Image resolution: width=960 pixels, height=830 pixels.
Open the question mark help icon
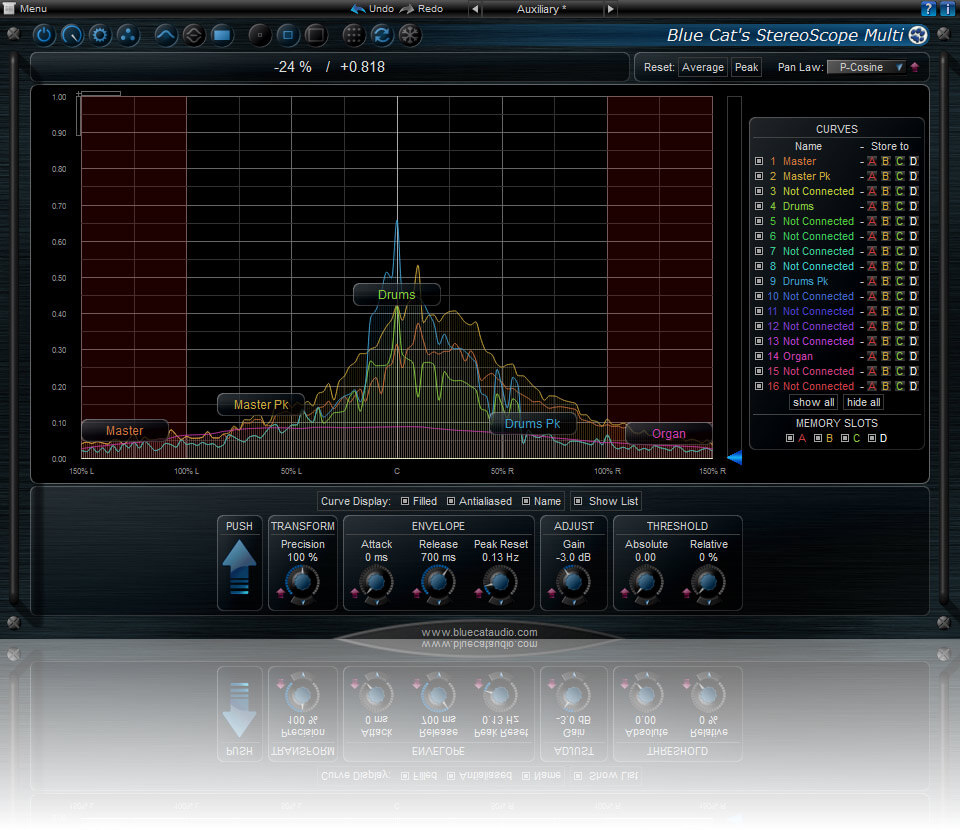pos(929,9)
